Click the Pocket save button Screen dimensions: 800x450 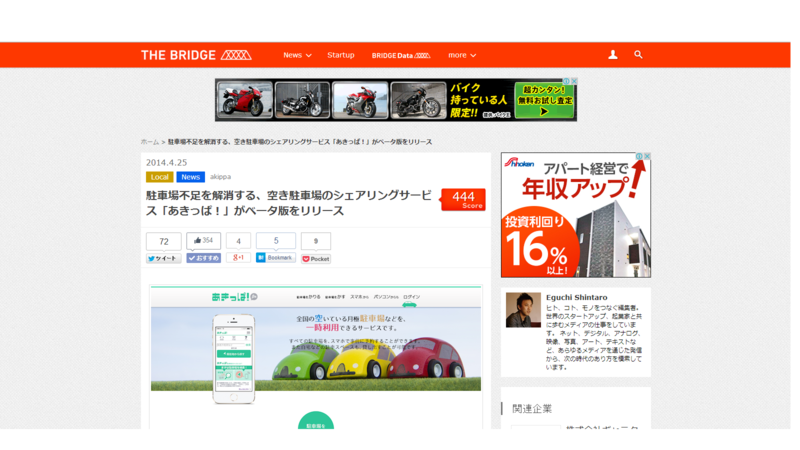tap(316, 259)
